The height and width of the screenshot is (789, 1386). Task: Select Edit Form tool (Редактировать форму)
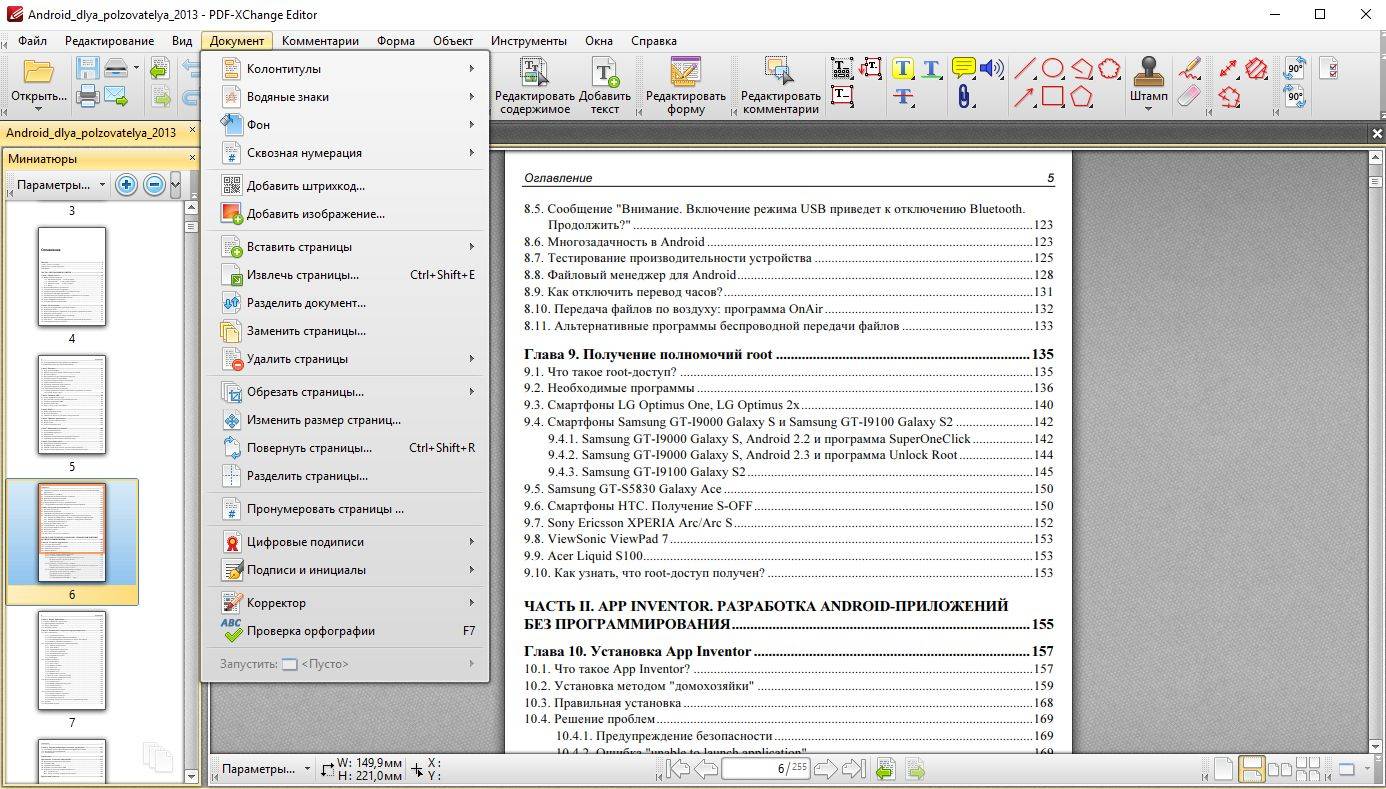686,85
